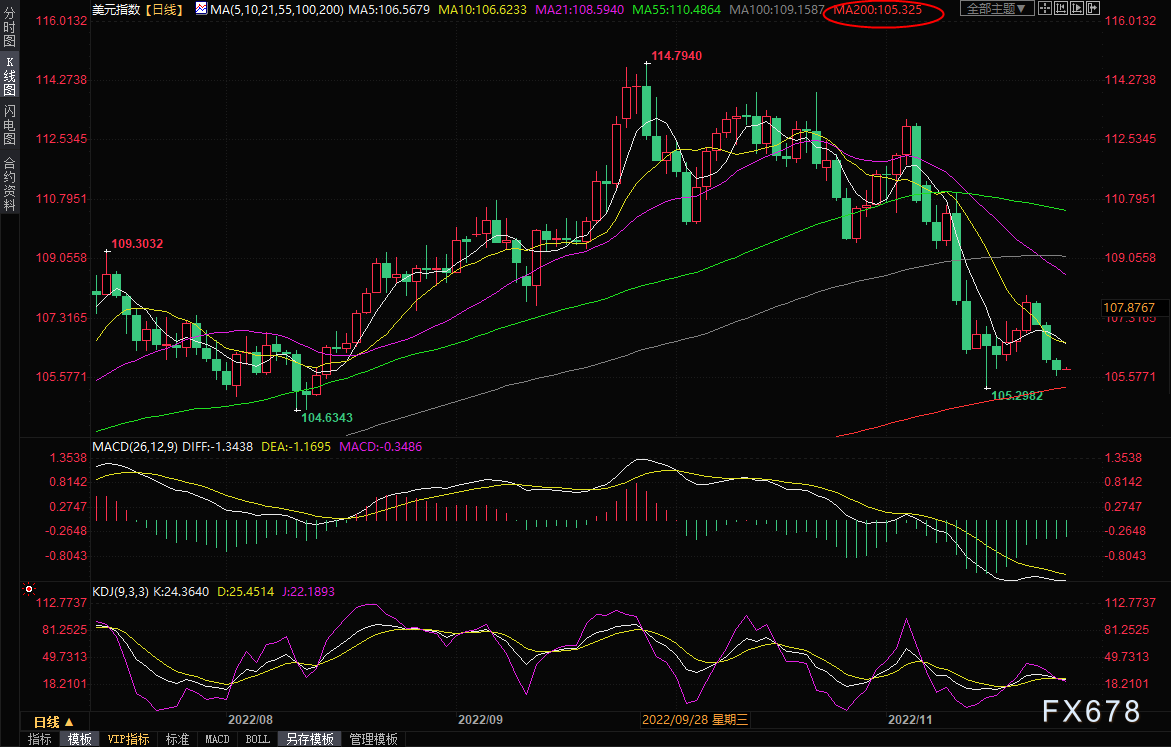Click the crosshair cursor icon at top right
This screenshot has height=747, width=1171.
pyautogui.click(x=1045, y=9)
